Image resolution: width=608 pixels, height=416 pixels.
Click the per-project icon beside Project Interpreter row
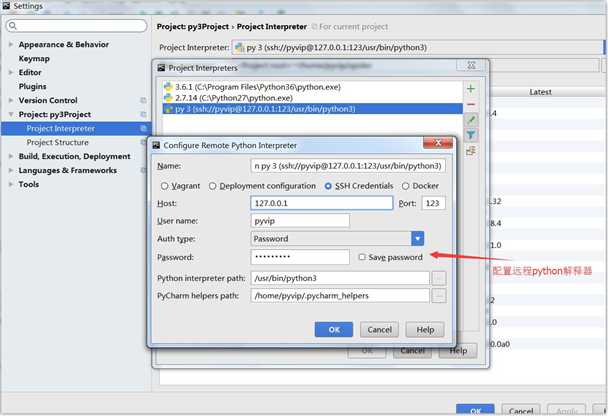[x=143, y=128]
